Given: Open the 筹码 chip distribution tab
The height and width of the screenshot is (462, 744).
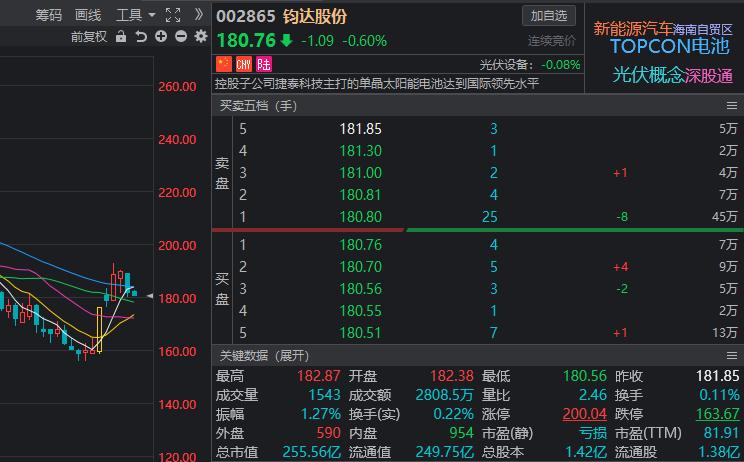Looking at the screenshot, I should point(48,15).
